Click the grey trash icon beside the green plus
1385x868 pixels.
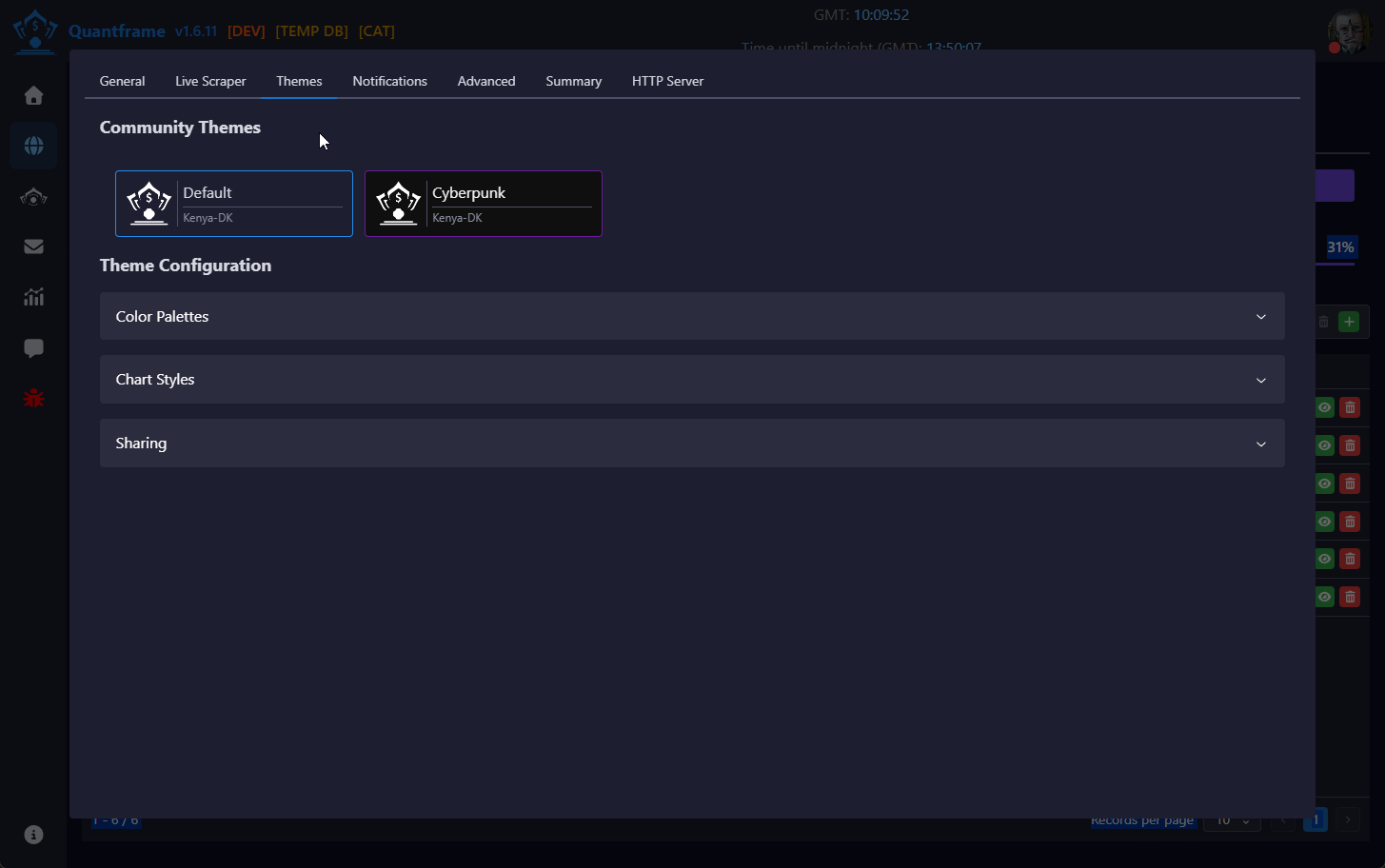pos(1323,322)
